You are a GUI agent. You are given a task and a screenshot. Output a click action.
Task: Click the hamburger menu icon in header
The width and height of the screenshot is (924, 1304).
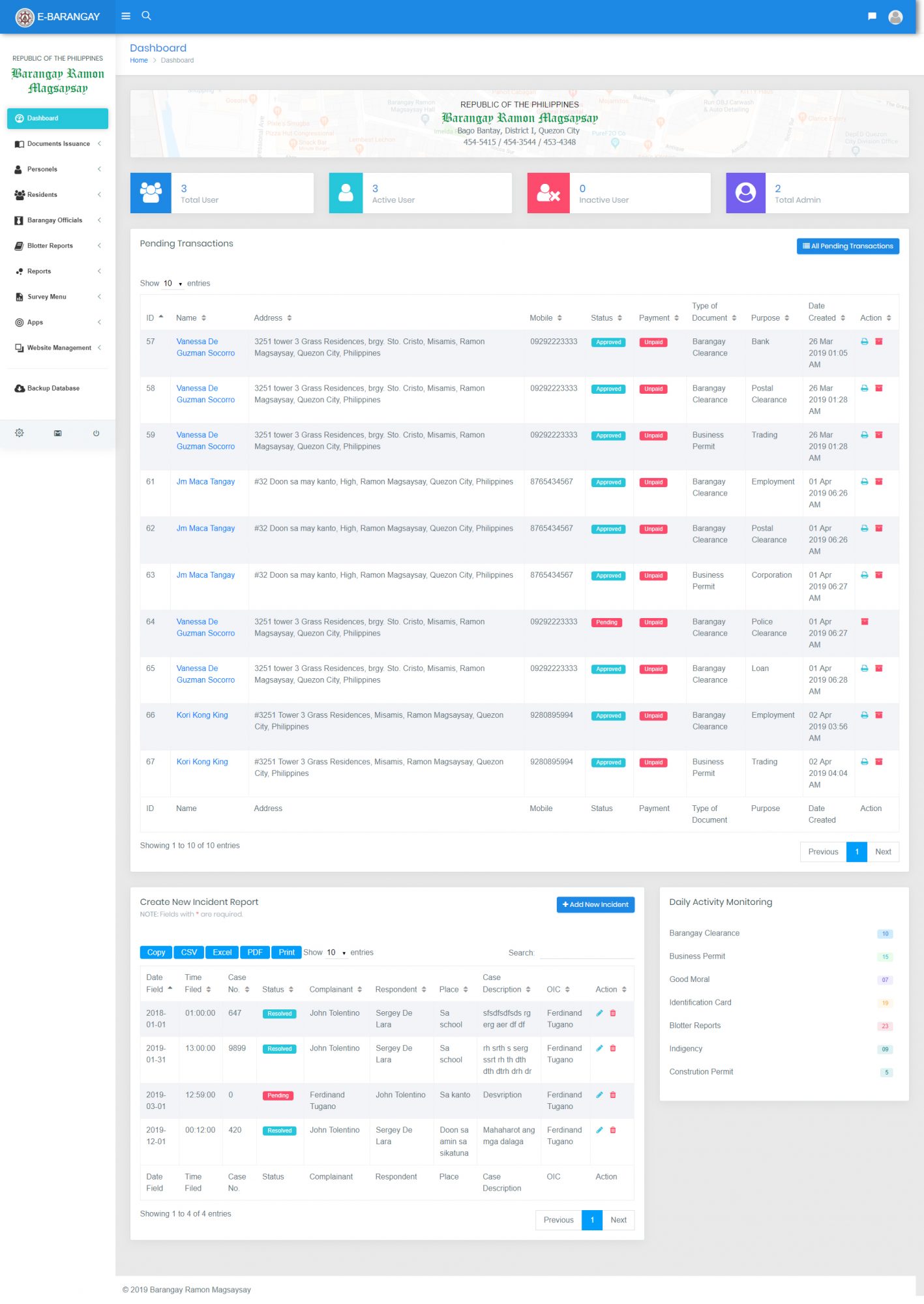(126, 16)
